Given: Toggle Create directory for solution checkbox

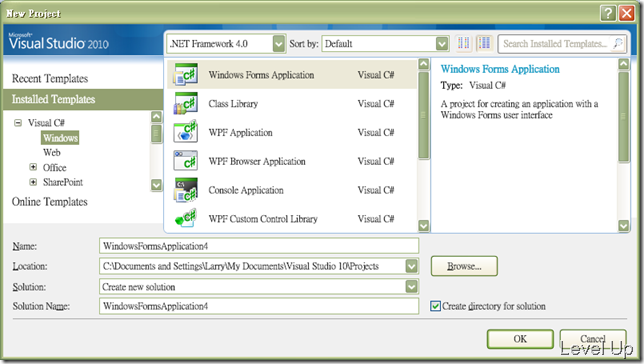Looking at the screenshot, I should 435,306.
